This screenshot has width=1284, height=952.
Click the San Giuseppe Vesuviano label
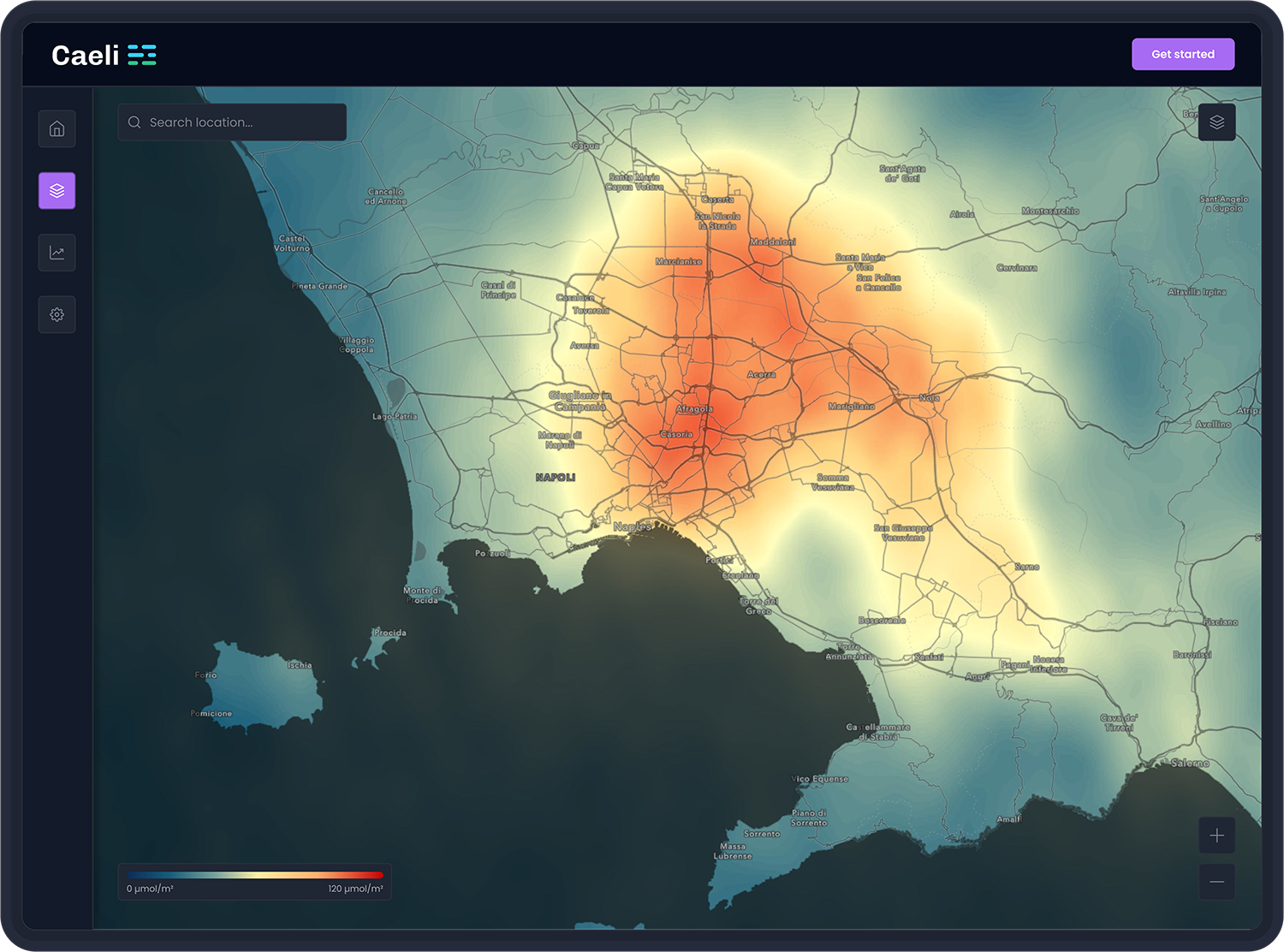903,533
